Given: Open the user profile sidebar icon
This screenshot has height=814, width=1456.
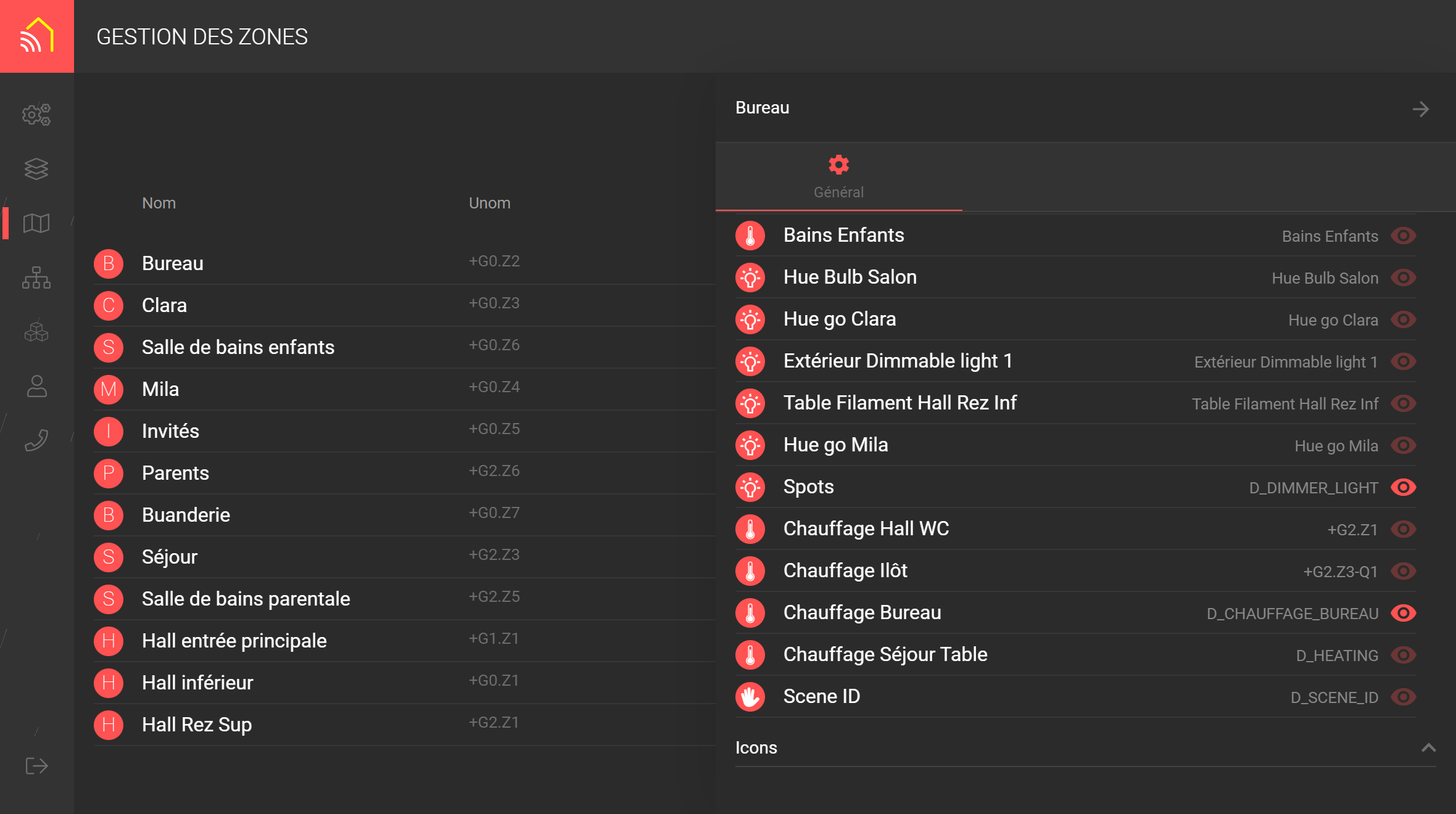Looking at the screenshot, I should (x=36, y=386).
